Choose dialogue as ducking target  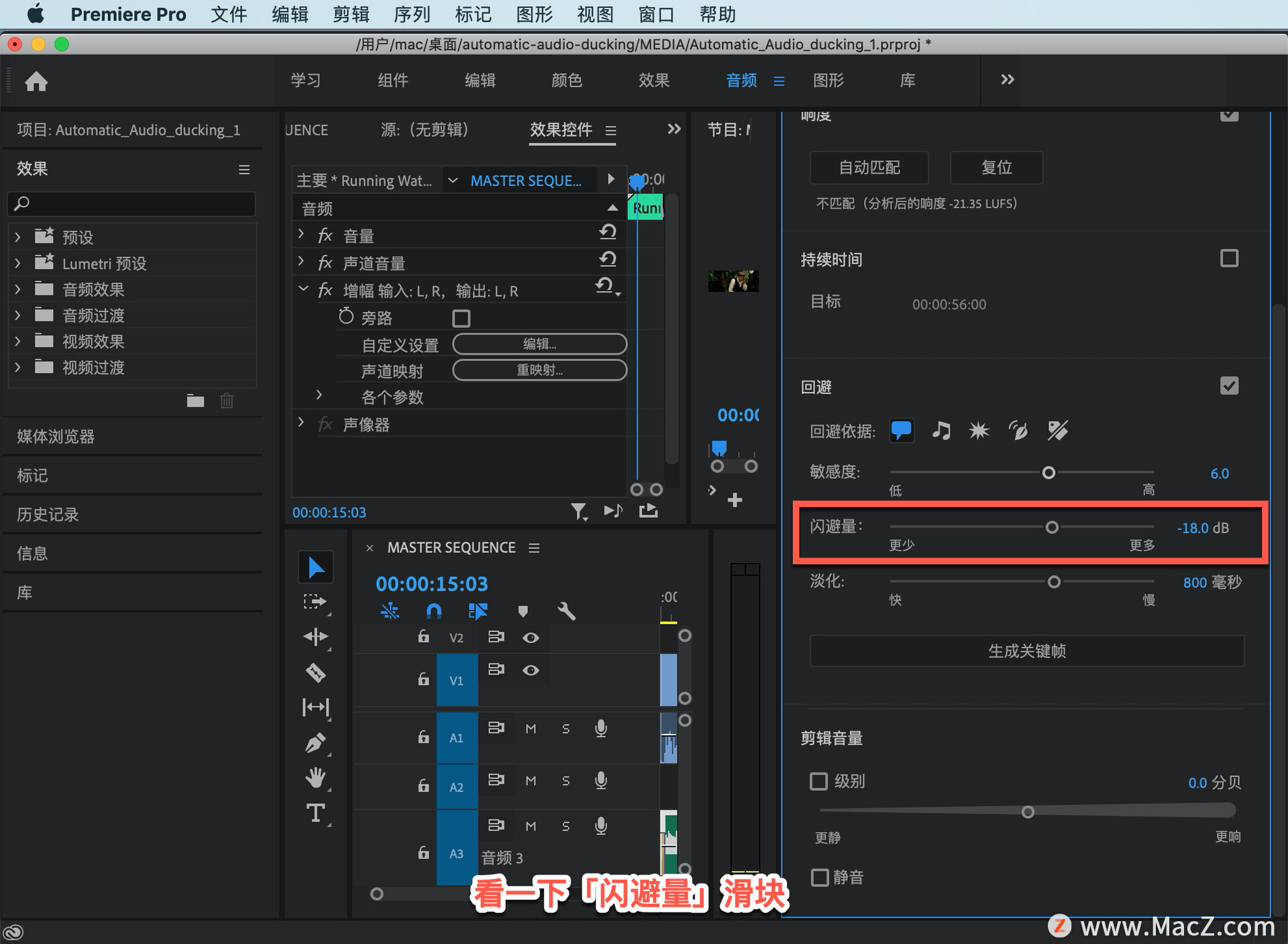(902, 430)
